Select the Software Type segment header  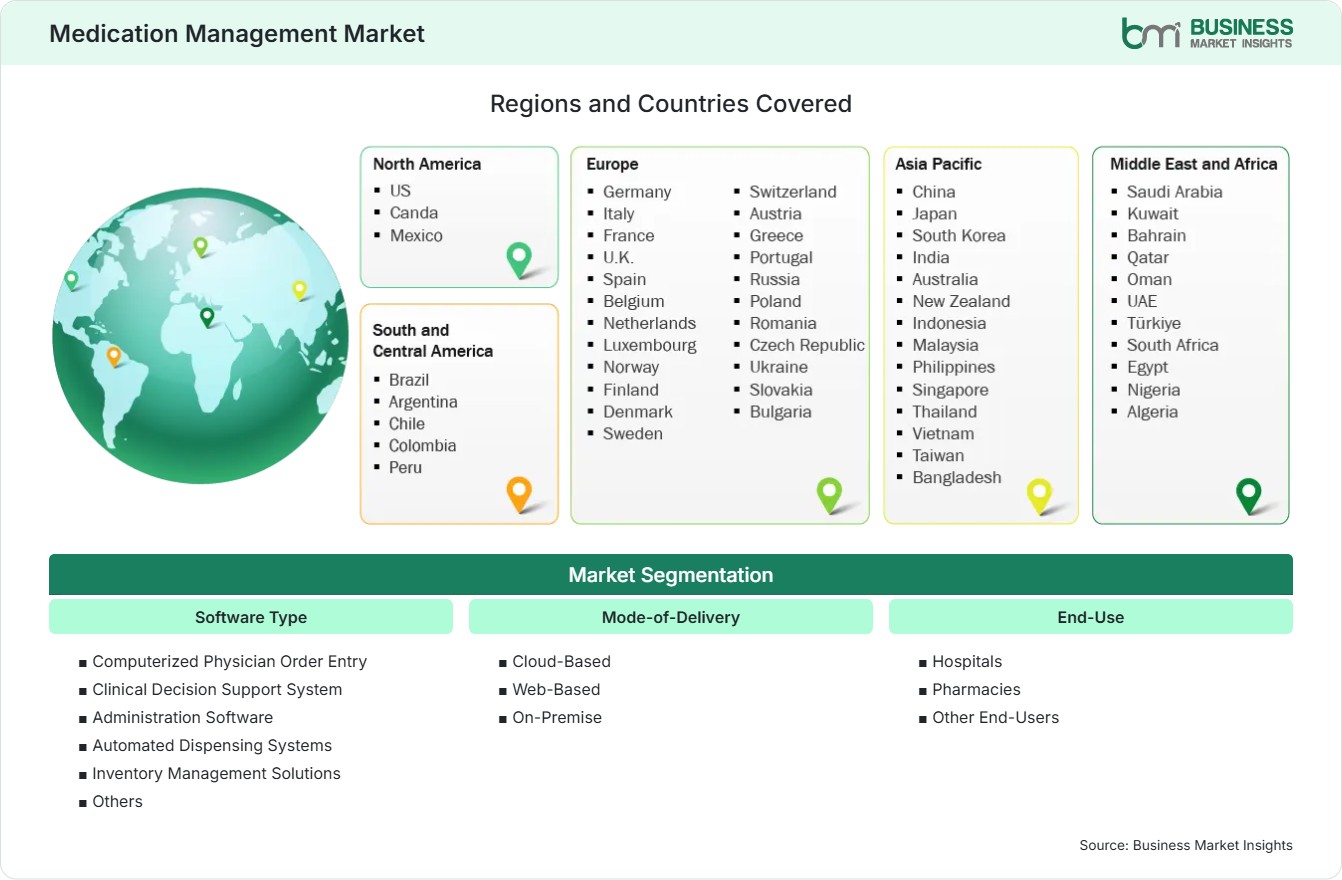251,617
